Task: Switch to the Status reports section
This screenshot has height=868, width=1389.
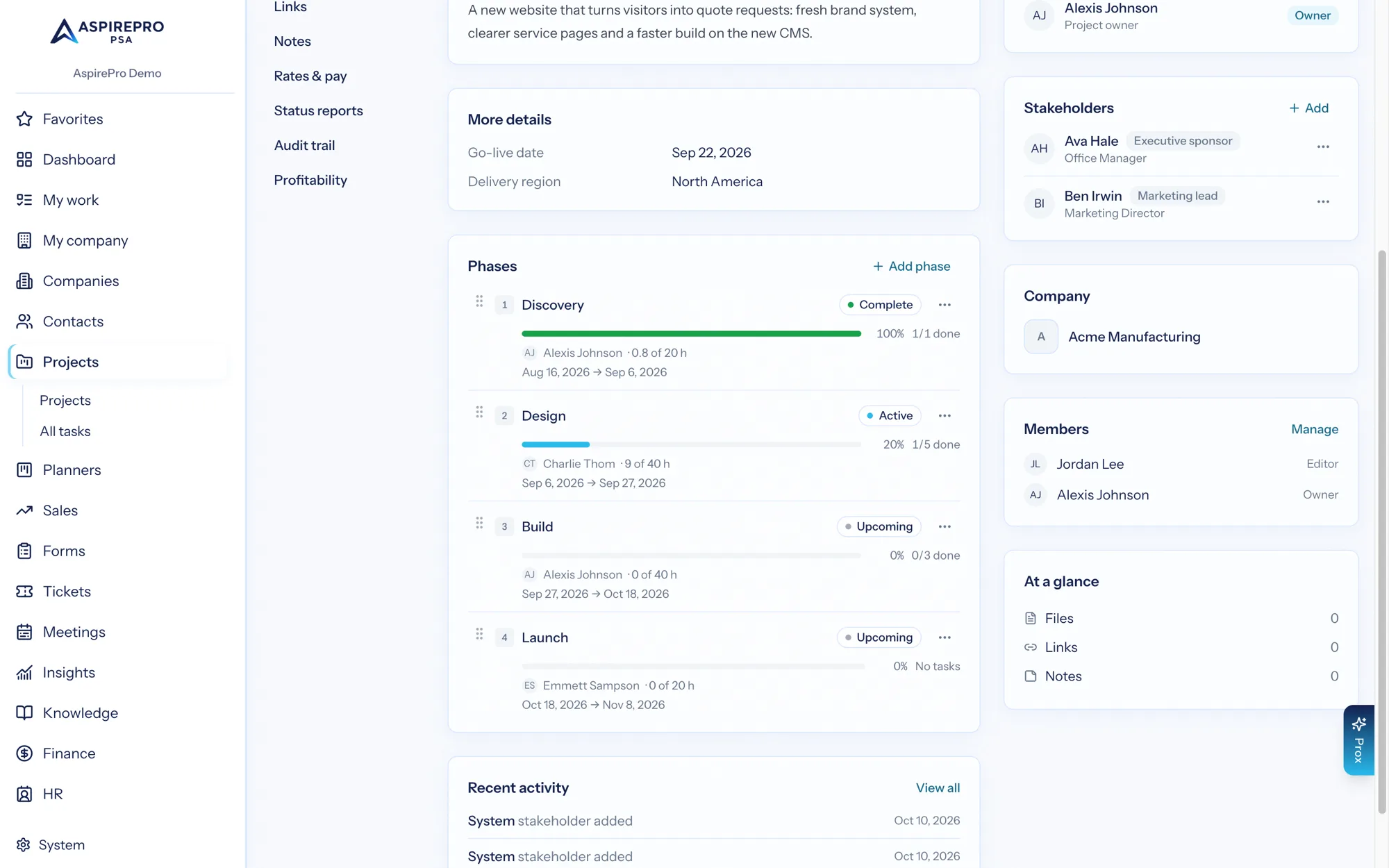Action: coord(318,110)
